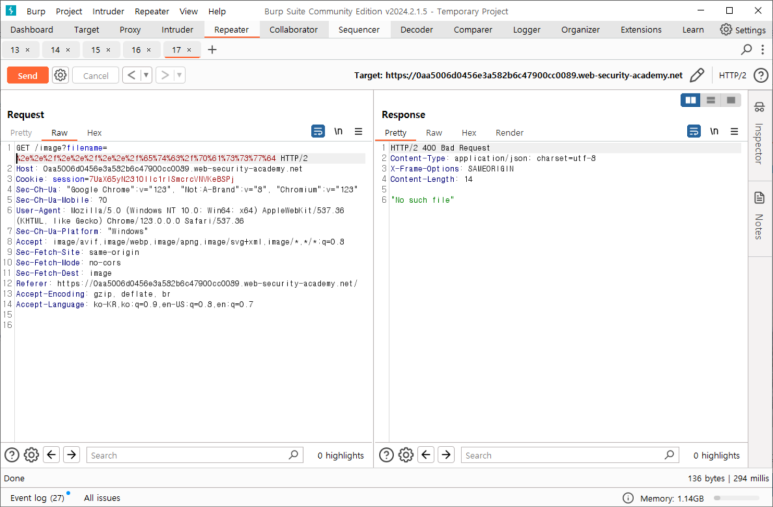Click the encoded filename payload in request
This screenshot has height=507, width=773.
coord(146,158)
